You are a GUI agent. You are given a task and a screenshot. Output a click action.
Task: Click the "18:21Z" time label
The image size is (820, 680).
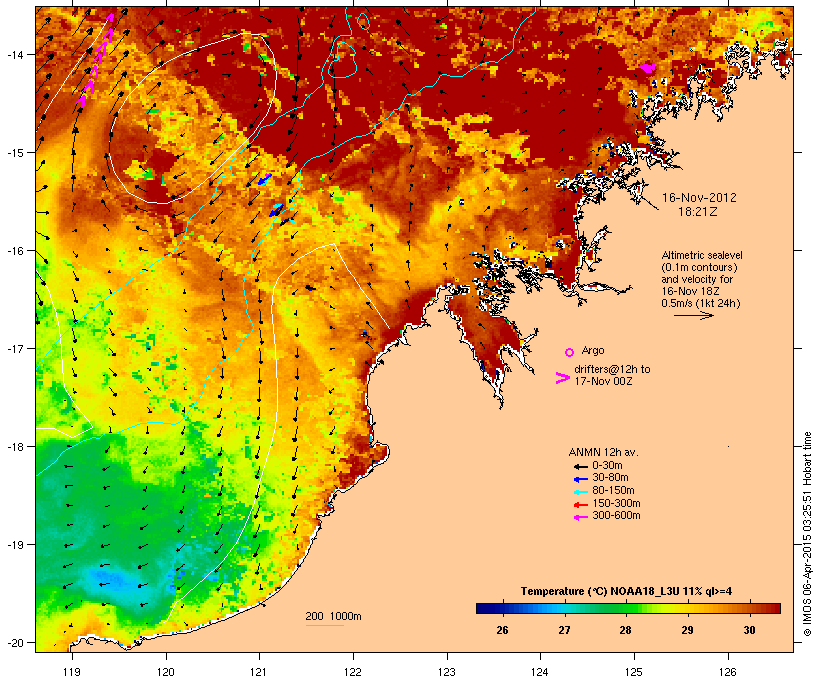pos(698,212)
